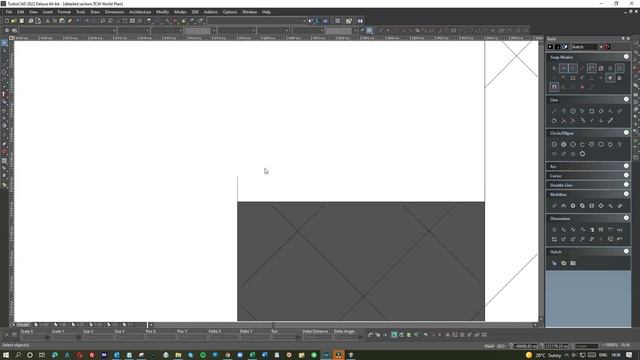Image resolution: width=640 pixels, height=360 pixels.
Task: Select the first Dimension tool icon
Action: click(554, 230)
